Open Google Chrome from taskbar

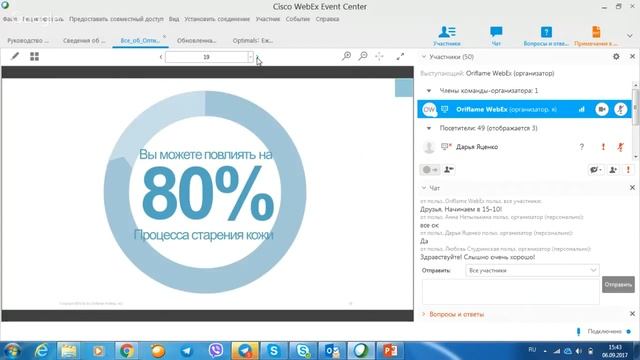coord(127,351)
